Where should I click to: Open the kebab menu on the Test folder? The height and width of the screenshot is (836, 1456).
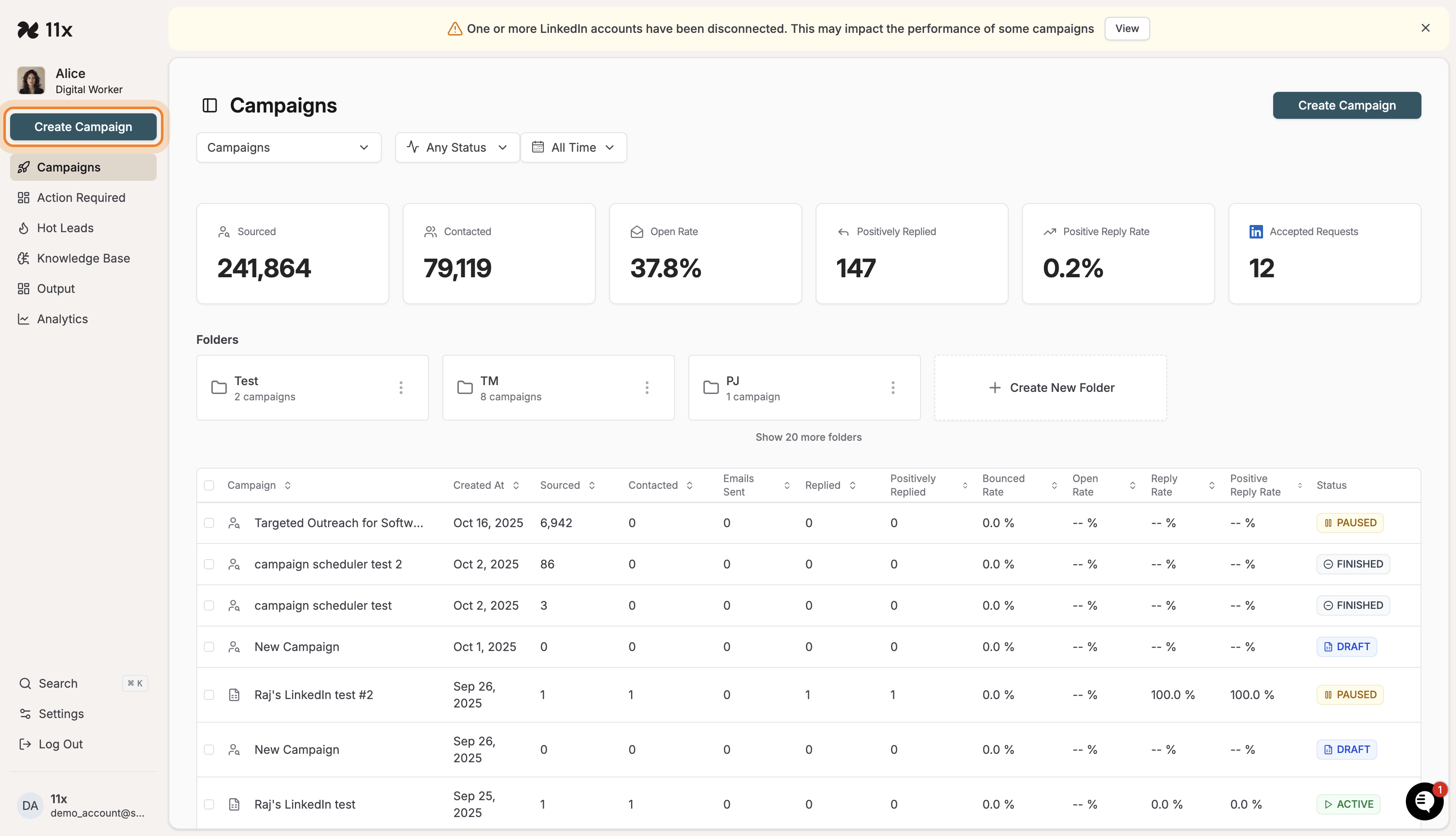click(x=401, y=387)
